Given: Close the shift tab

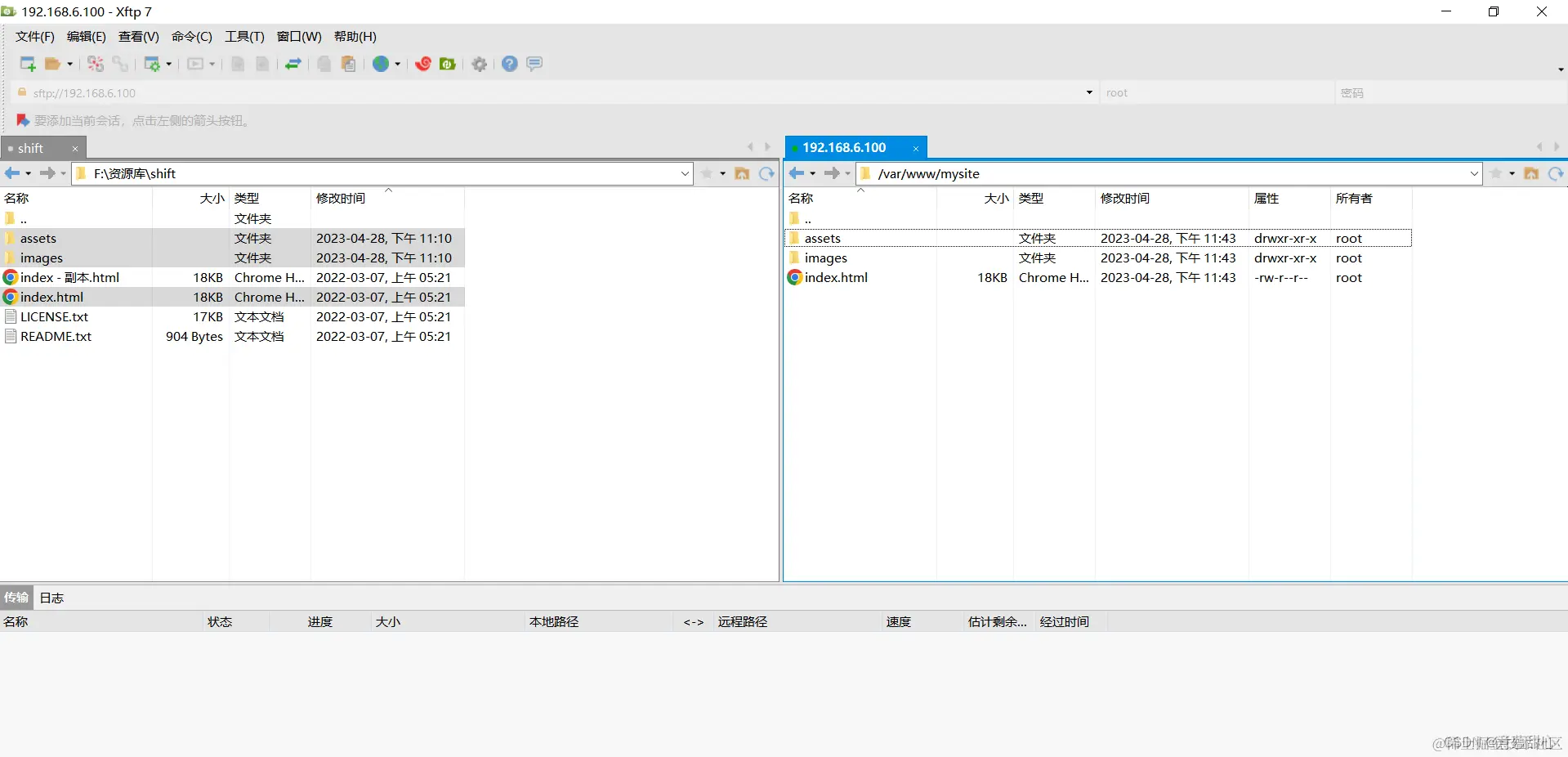Looking at the screenshot, I should (75, 149).
